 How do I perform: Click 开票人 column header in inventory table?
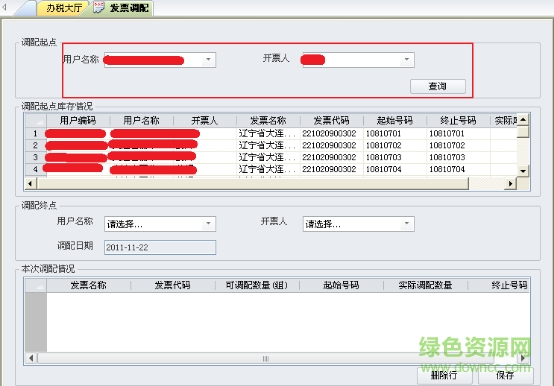(205, 120)
